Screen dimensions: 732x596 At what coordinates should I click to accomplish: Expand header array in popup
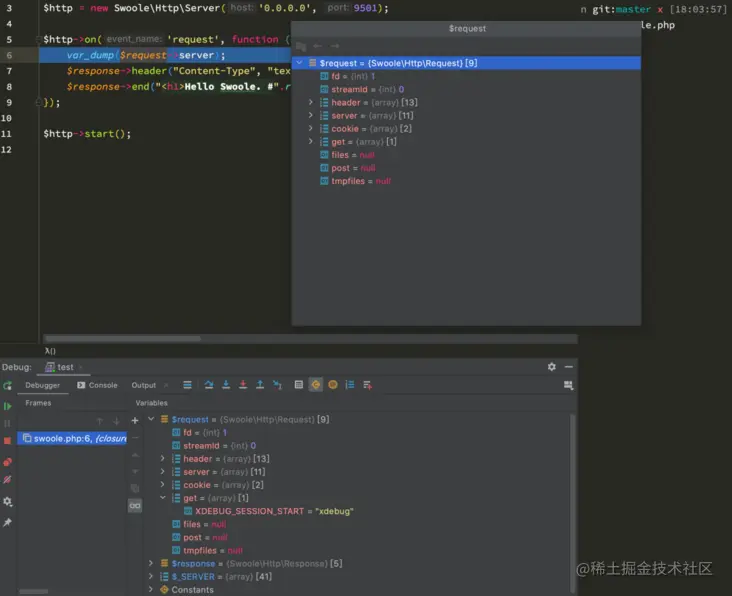311,102
